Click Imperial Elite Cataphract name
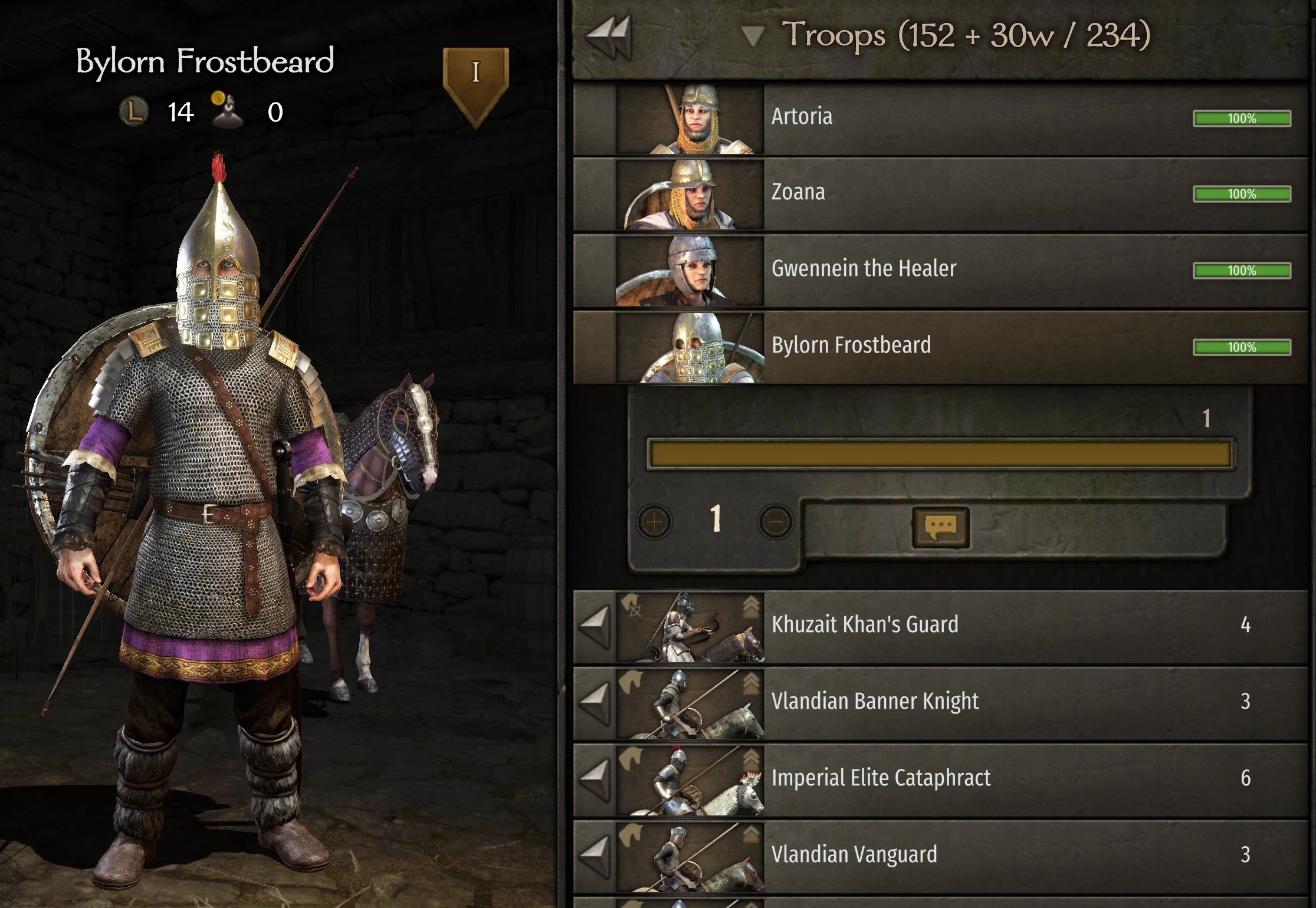The height and width of the screenshot is (908, 1316). tap(881, 778)
